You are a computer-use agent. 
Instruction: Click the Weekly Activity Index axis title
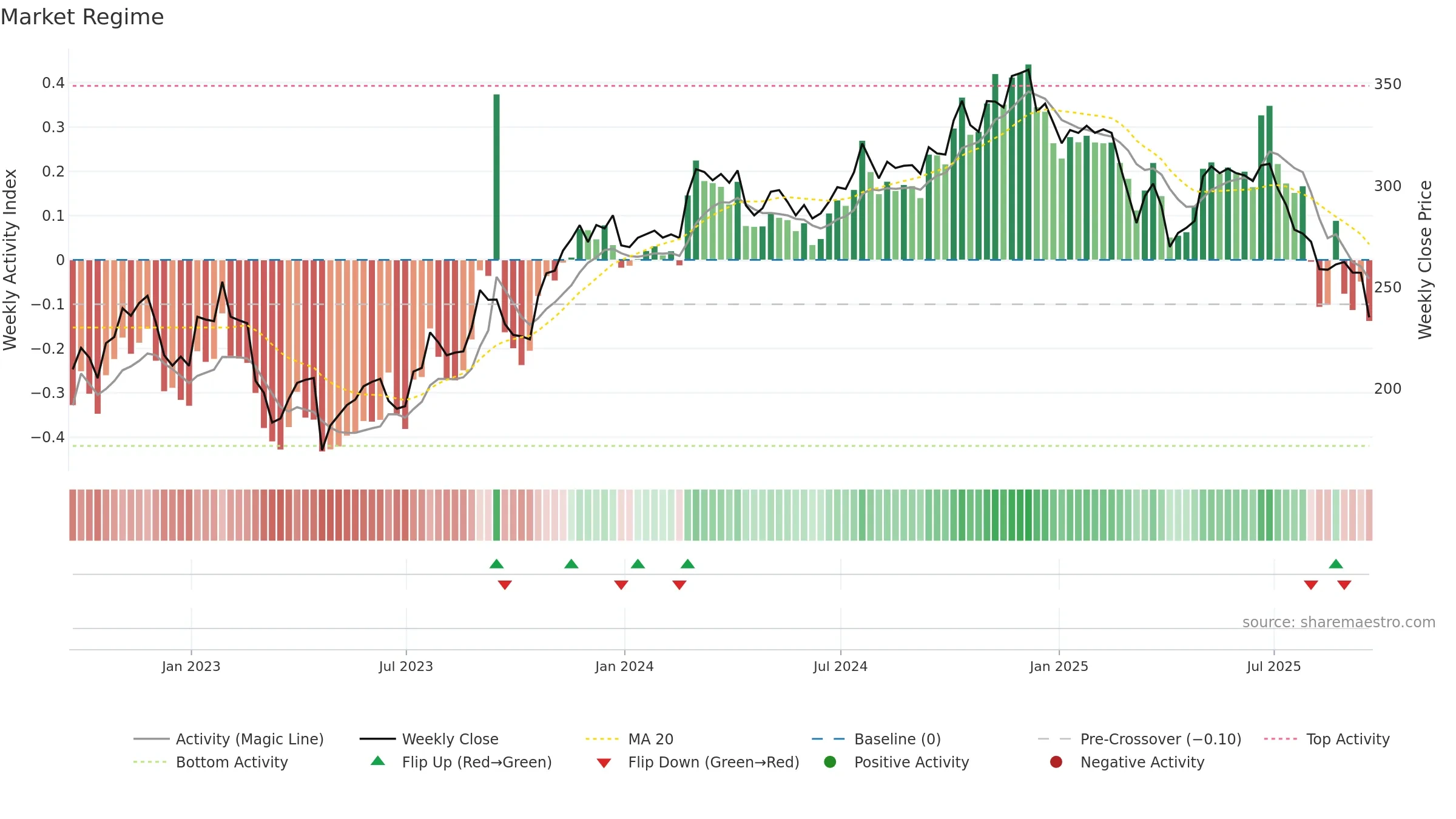pyautogui.click(x=10, y=260)
